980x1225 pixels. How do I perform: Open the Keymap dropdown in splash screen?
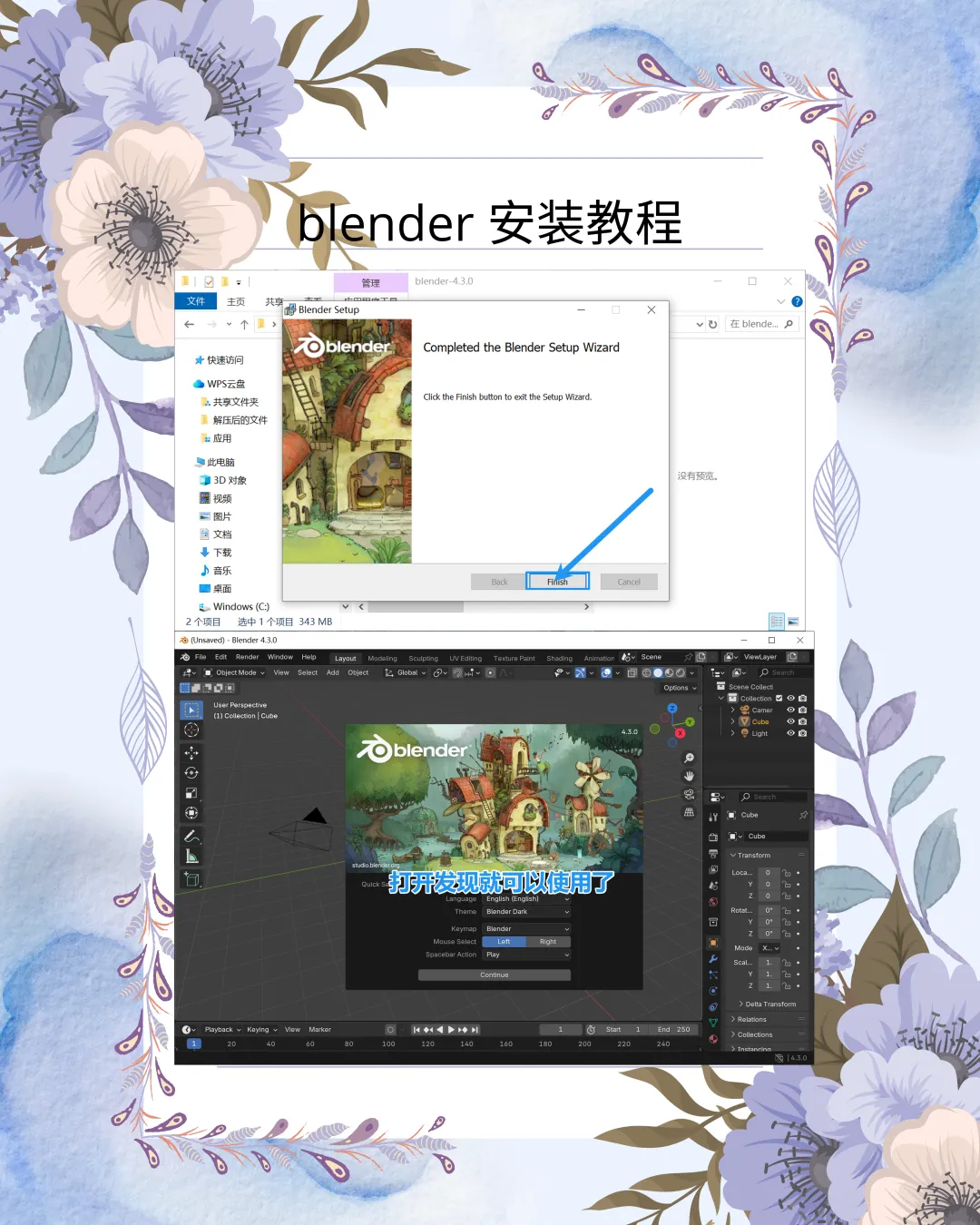tap(526, 928)
